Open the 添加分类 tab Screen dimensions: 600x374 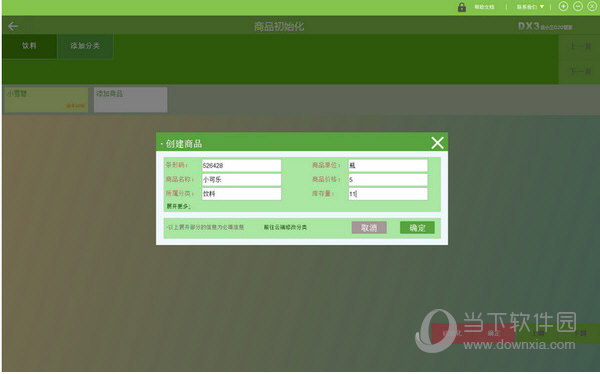[85, 46]
